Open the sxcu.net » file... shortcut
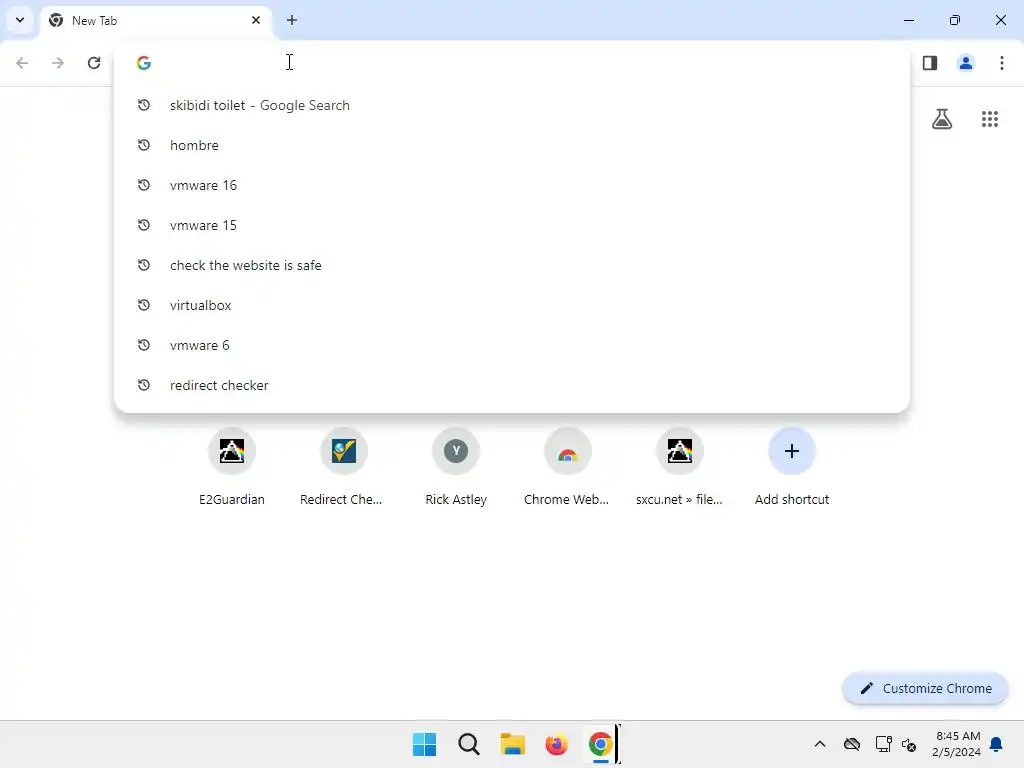 [679, 467]
